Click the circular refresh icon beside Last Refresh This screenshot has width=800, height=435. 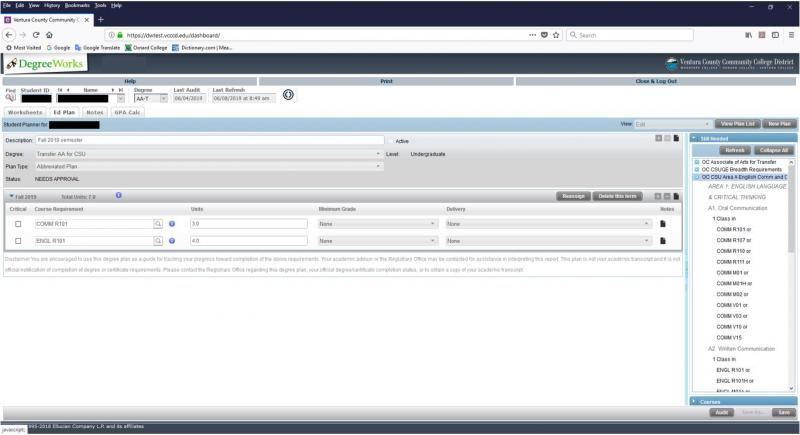click(288, 95)
